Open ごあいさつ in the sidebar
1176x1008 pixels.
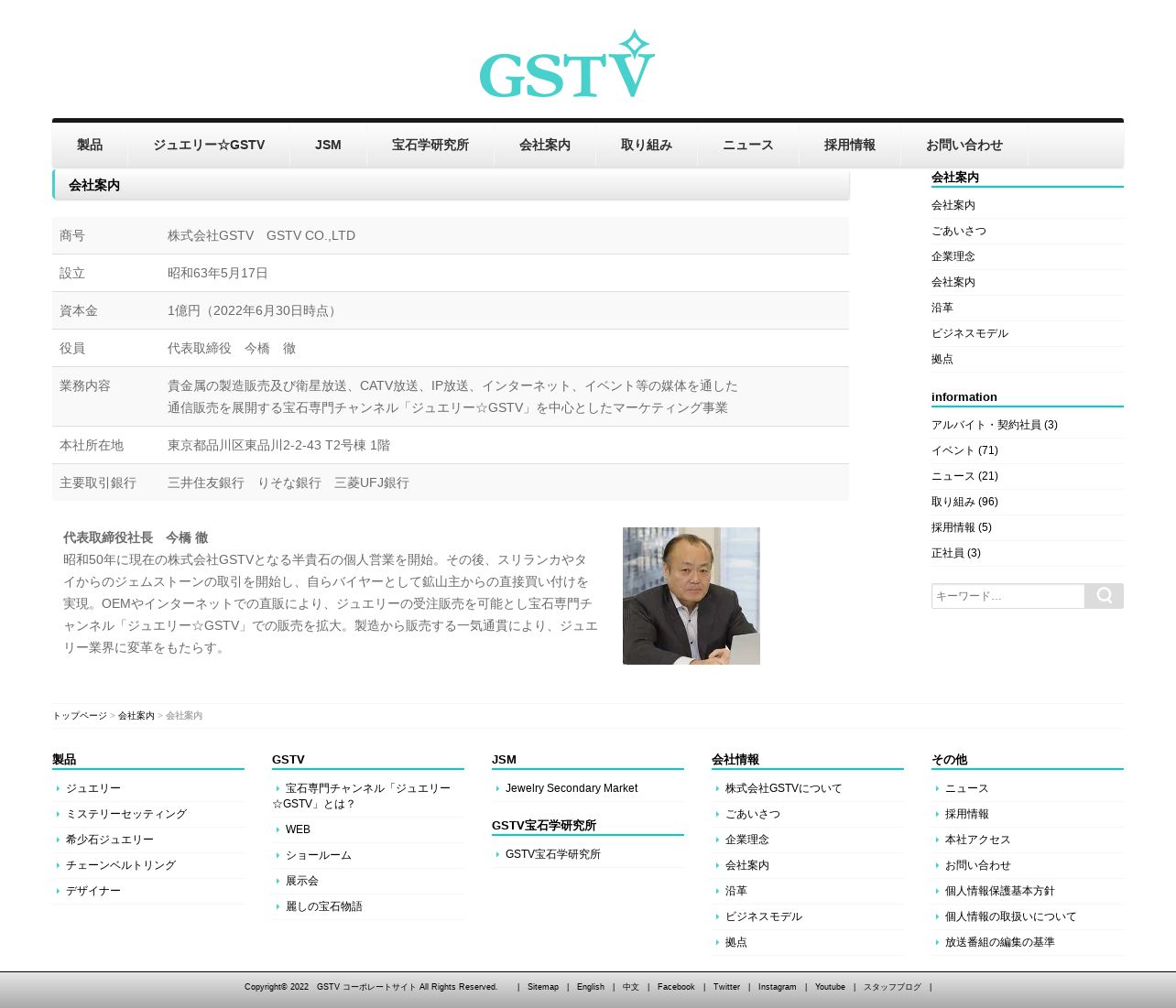[959, 231]
